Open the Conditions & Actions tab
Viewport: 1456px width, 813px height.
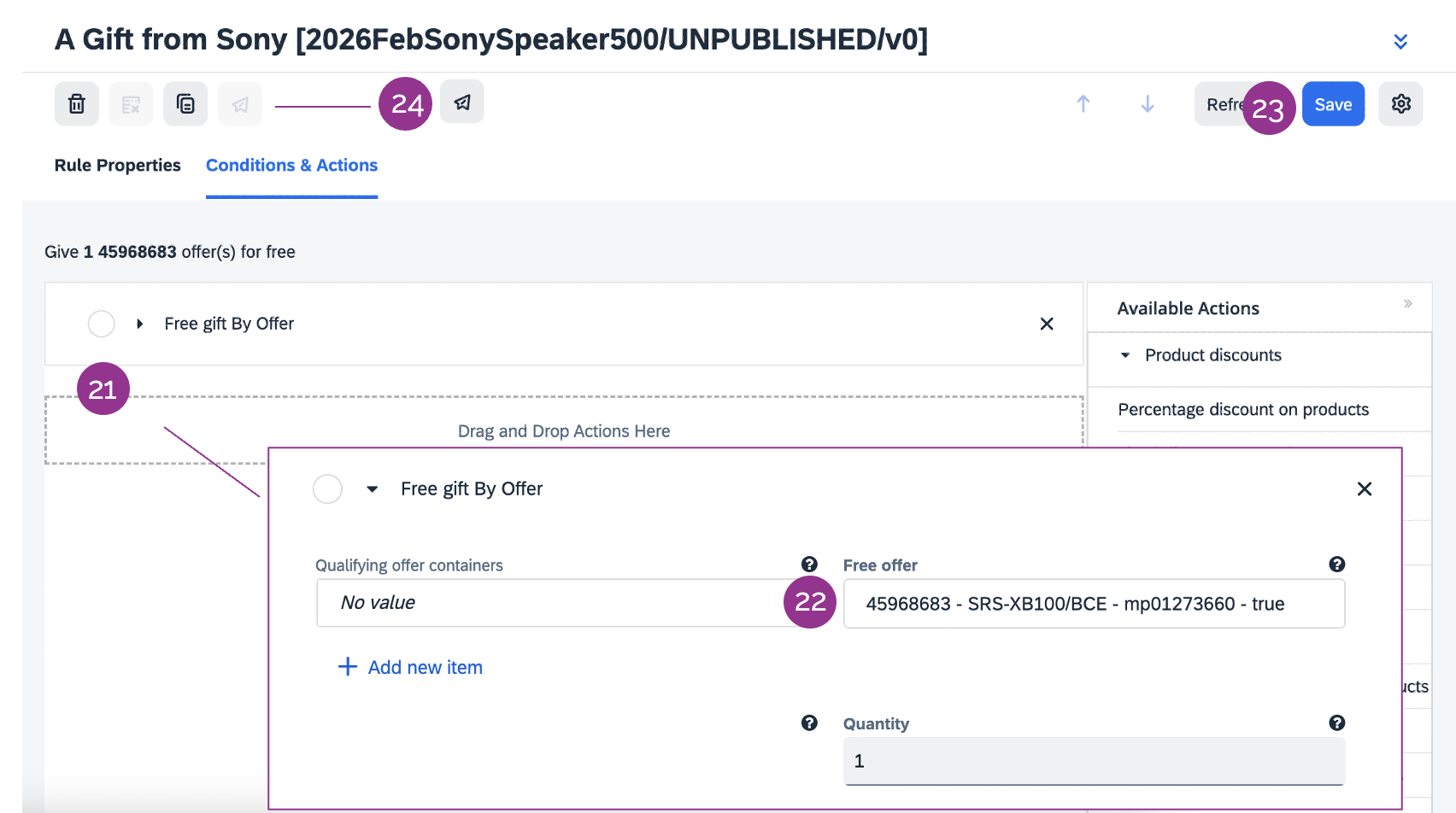[291, 166]
